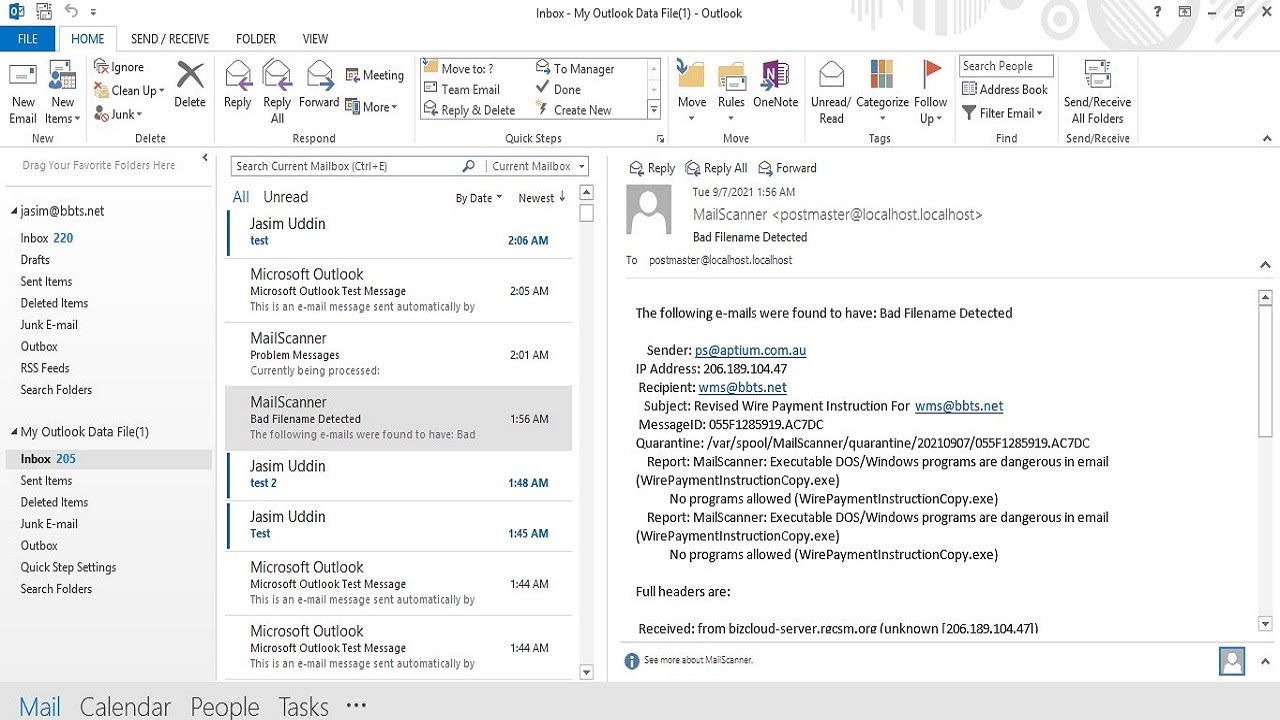1280x720 pixels.
Task: Click the ribbon Reply All button
Action: pos(277,92)
